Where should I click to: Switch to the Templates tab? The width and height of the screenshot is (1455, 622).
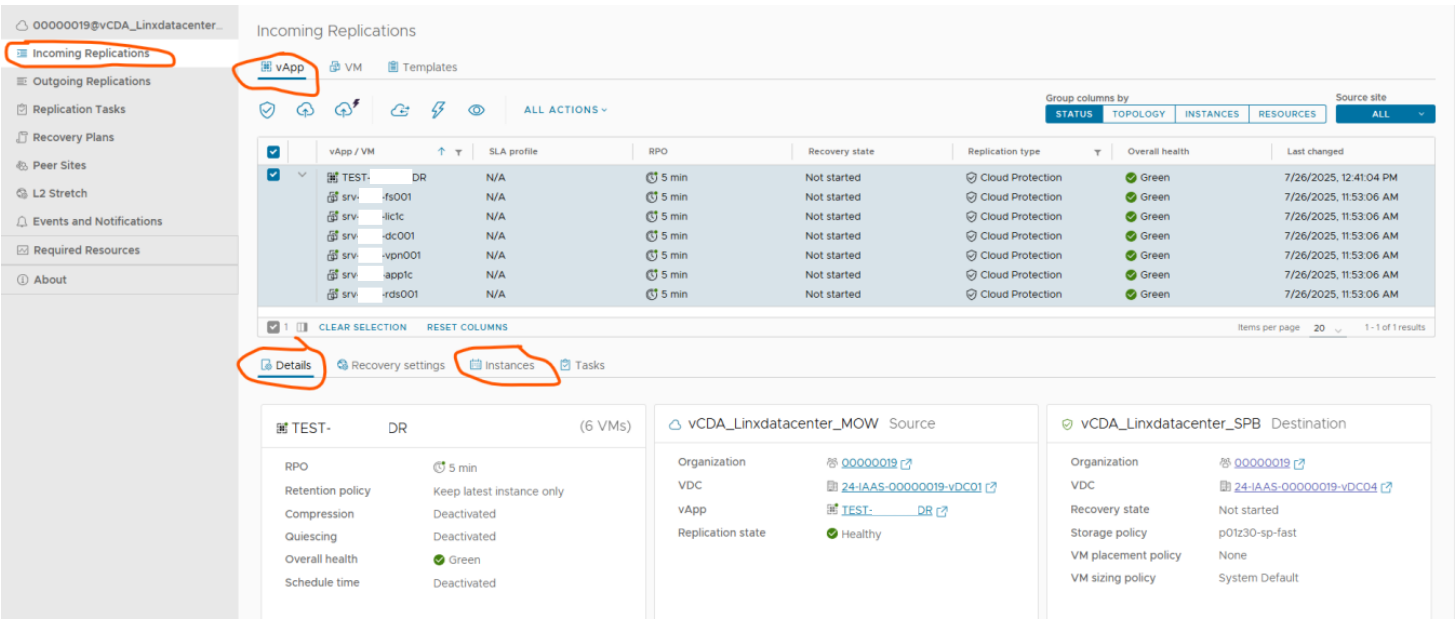point(422,67)
